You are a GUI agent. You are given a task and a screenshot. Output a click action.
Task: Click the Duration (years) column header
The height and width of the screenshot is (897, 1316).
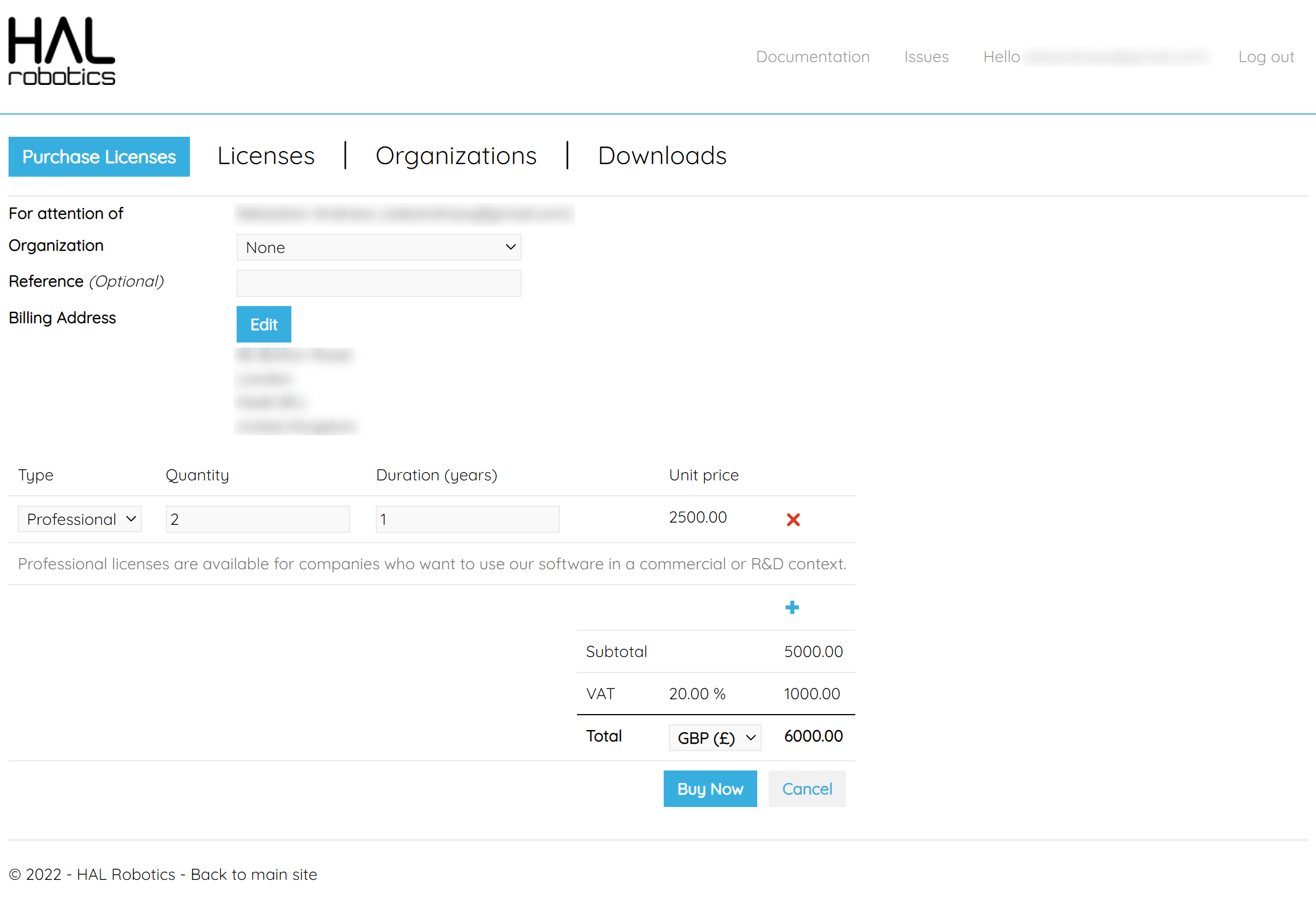[x=436, y=475]
